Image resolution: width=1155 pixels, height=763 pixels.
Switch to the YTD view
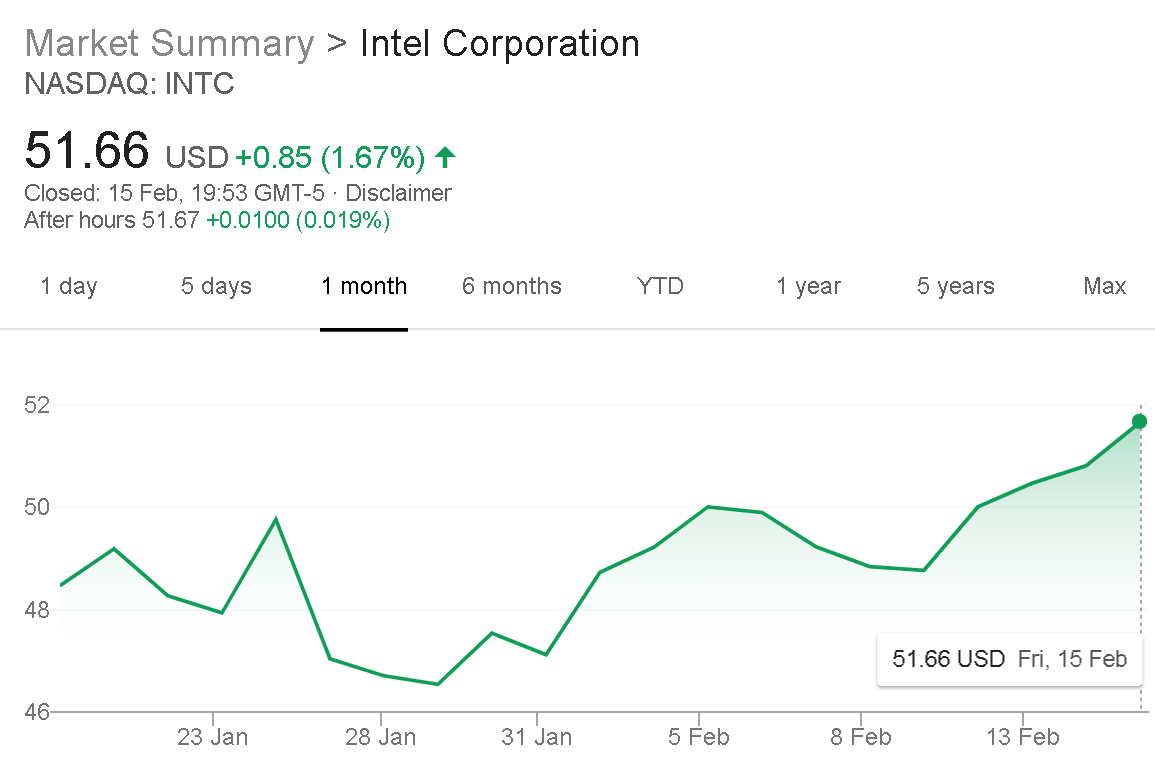click(660, 286)
